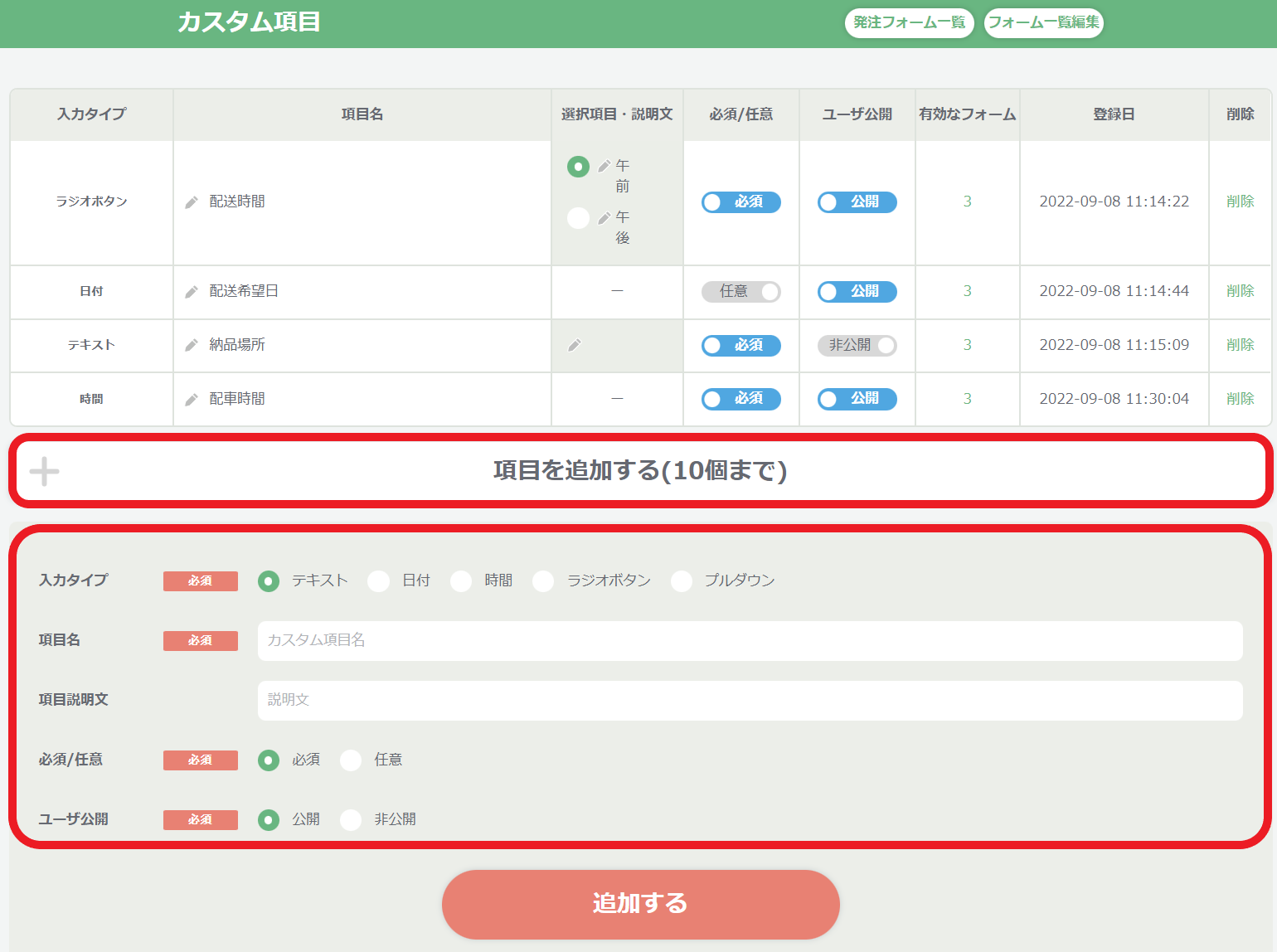The height and width of the screenshot is (952, 1277).
Task: Choose プルダウン as input type
Action: (682, 581)
